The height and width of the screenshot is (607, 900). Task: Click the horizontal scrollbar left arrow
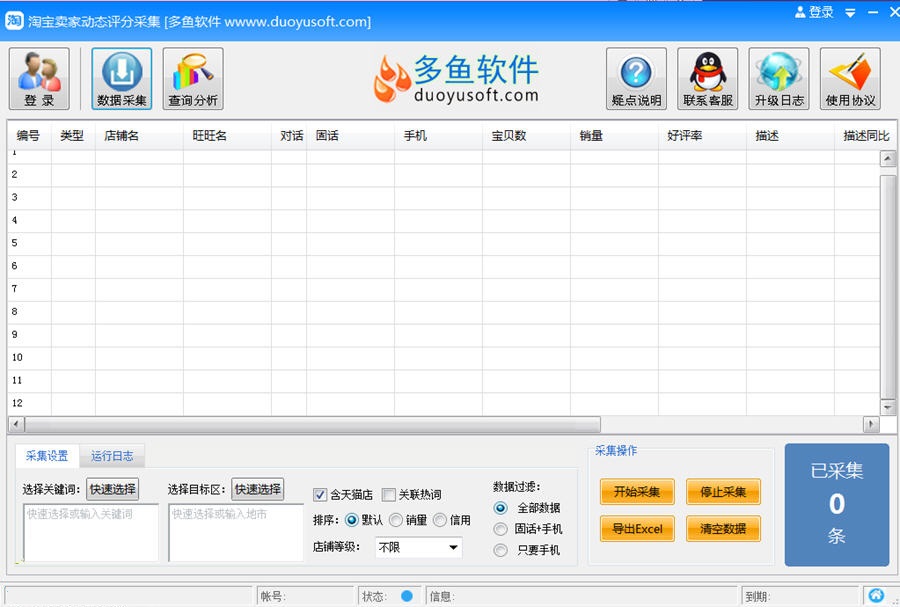click(16, 424)
